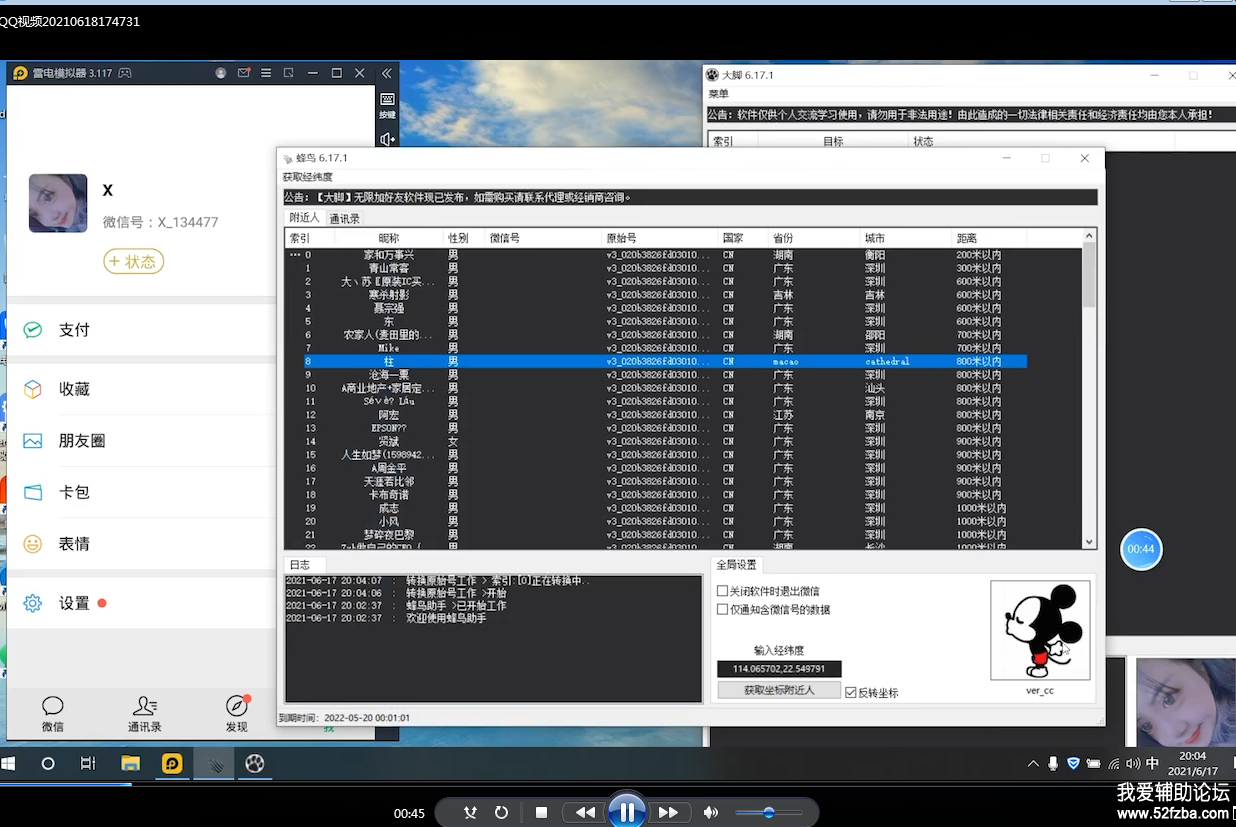
Task: Open 收藏 (Favorites) in WeChat
Action: click(x=141, y=389)
